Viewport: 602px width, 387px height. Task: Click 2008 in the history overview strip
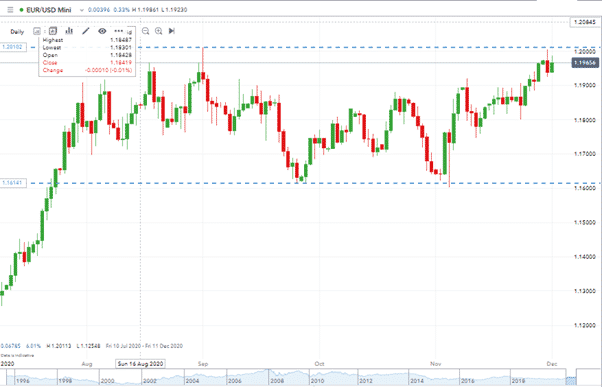[277, 381]
